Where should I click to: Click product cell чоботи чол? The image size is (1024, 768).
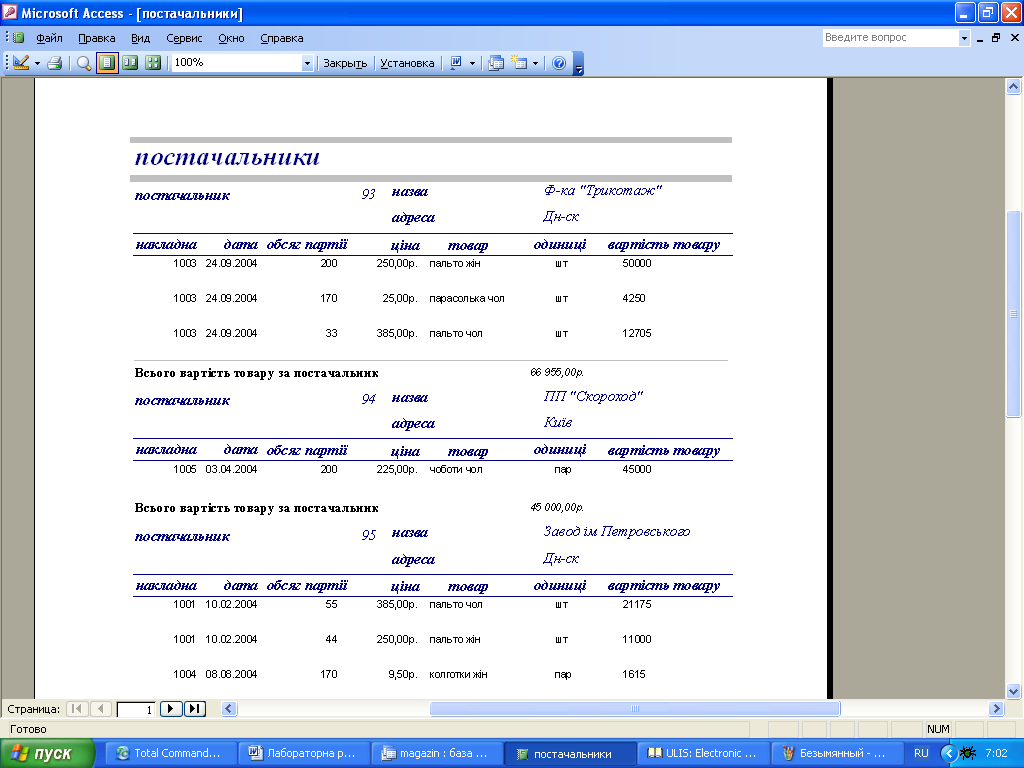(x=455, y=470)
